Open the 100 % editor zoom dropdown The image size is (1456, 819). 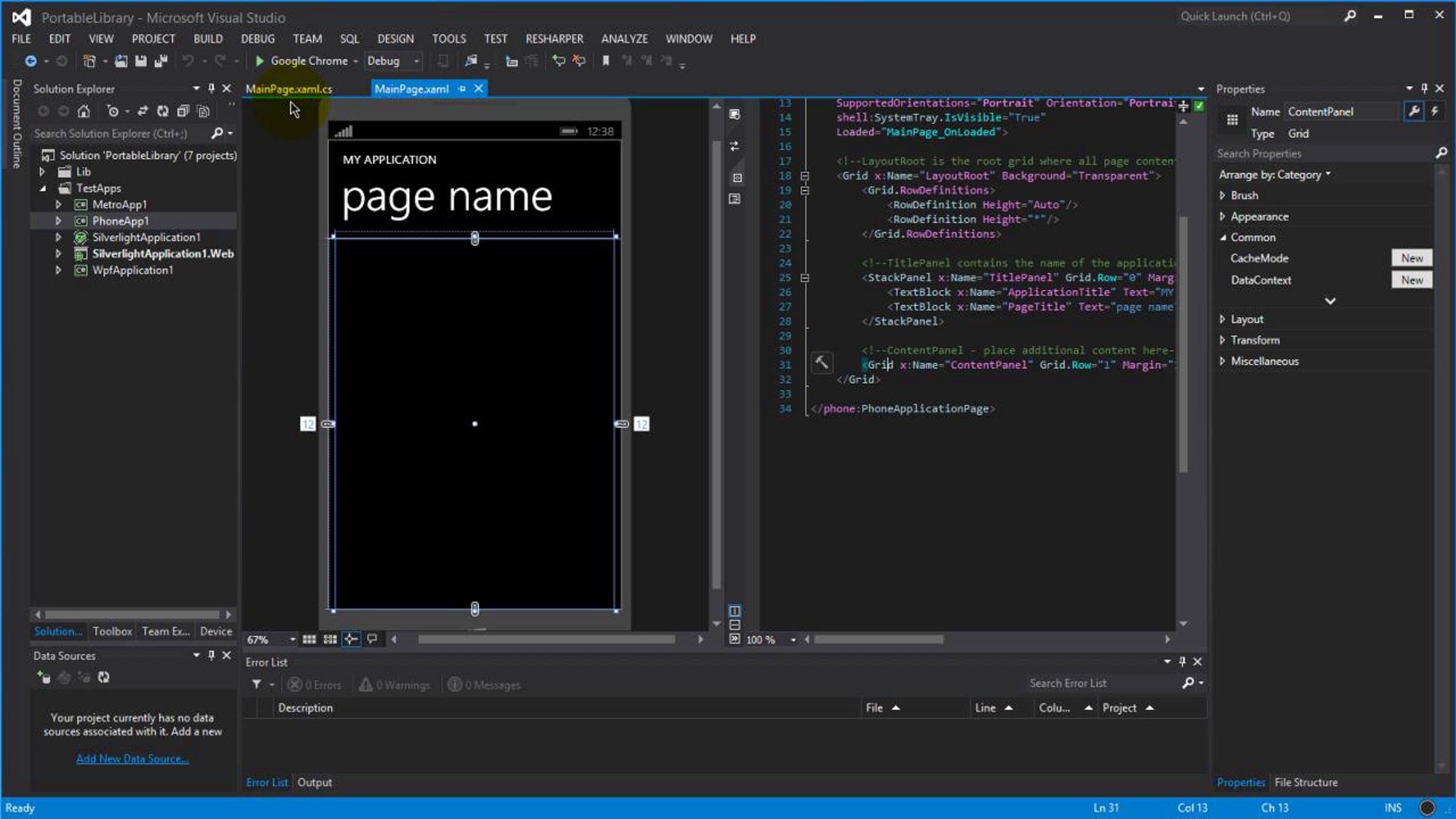pos(793,639)
